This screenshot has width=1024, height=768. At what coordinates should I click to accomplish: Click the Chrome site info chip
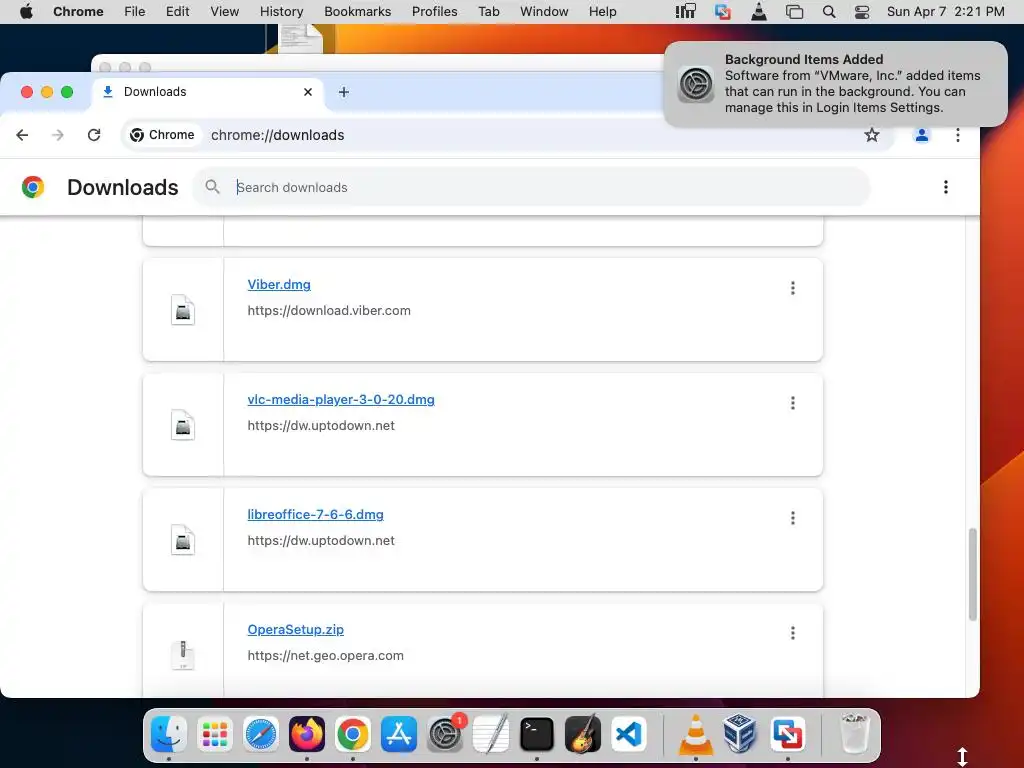click(163, 135)
